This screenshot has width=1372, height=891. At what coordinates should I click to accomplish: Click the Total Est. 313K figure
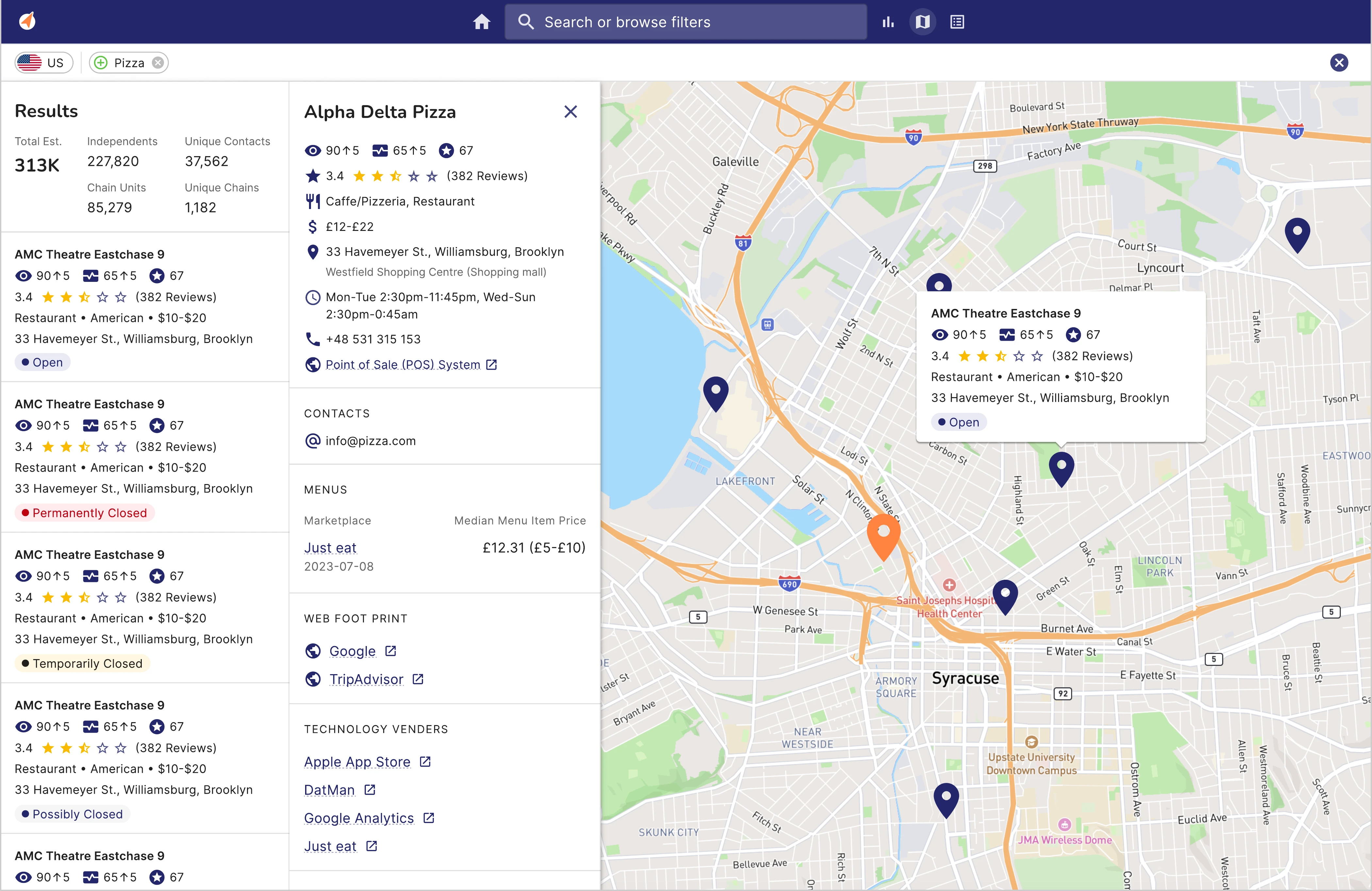37,165
